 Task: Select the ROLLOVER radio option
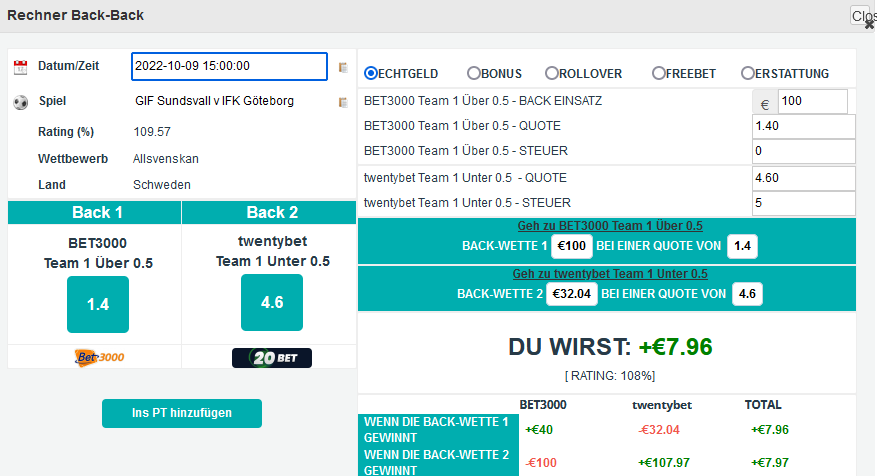coord(551,73)
